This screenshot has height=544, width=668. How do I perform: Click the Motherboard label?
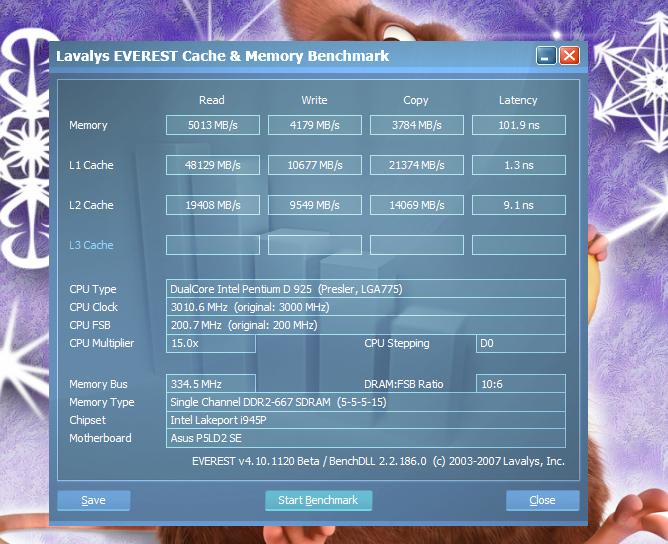click(101, 438)
